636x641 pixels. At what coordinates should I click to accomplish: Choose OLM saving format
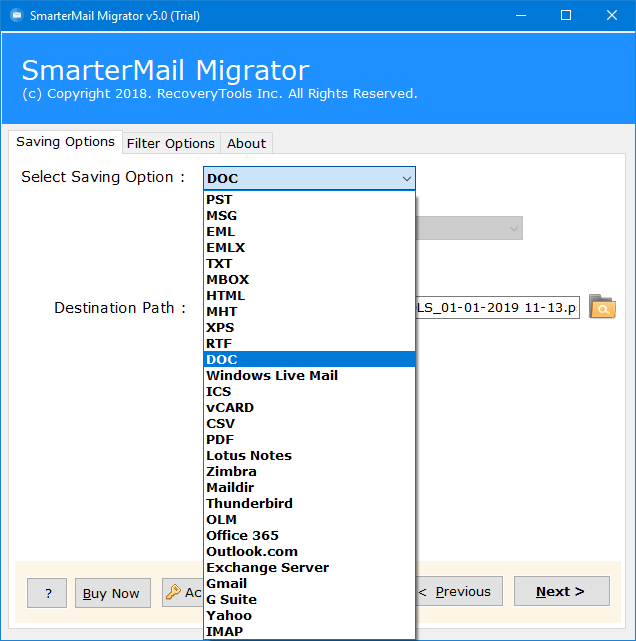pos(309,519)
